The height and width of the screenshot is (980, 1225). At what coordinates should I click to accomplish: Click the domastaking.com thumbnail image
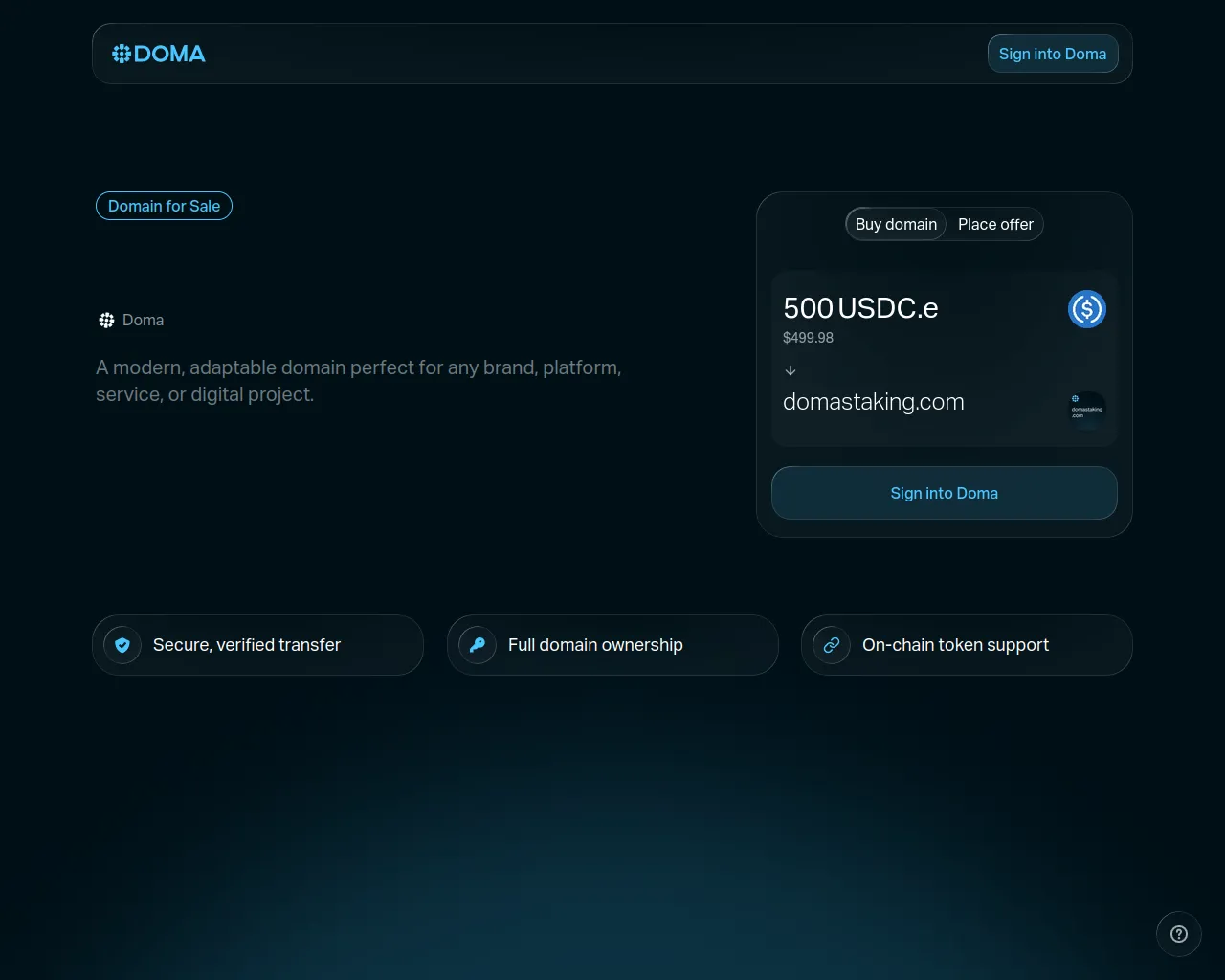click(x=1087, y=409)
